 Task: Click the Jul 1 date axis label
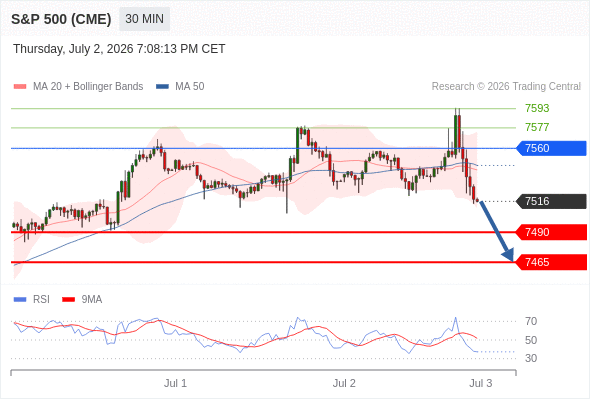pyautogui.click(x=175, y=383)
